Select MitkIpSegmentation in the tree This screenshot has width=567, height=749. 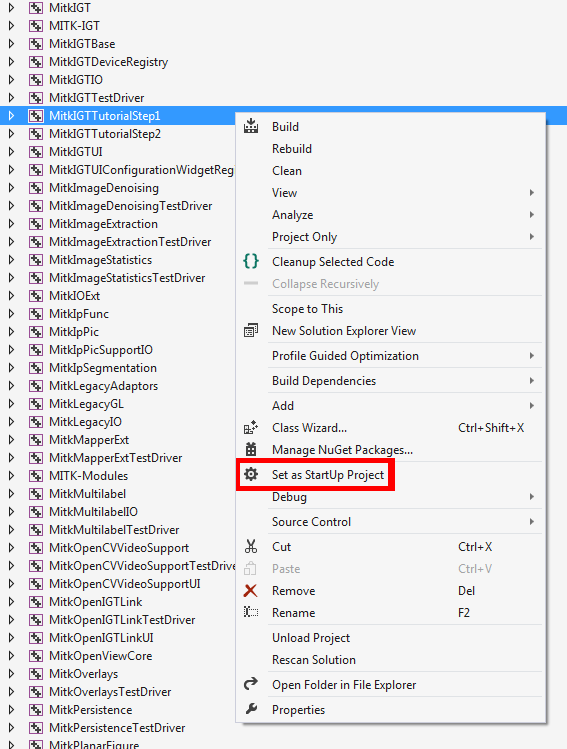pos(103,368)
